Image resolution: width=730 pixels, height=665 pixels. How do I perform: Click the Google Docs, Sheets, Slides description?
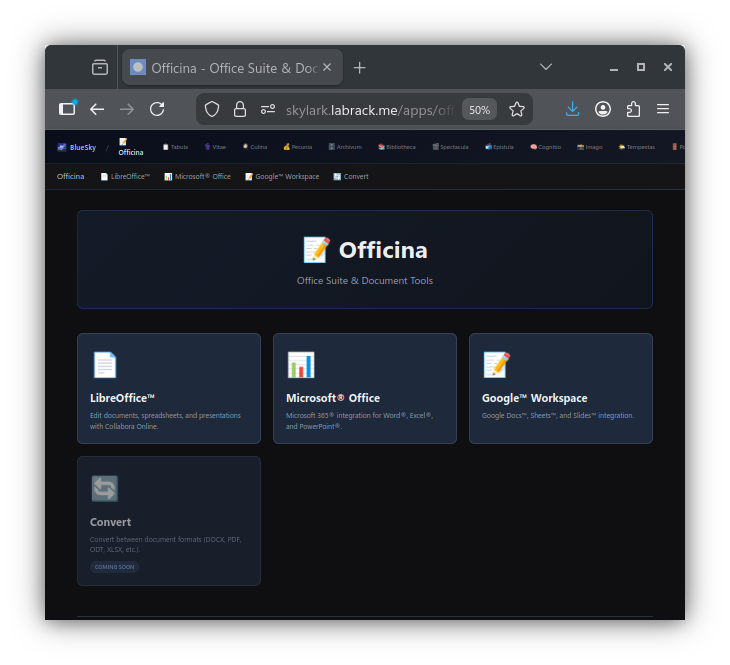tap(558, 415)
